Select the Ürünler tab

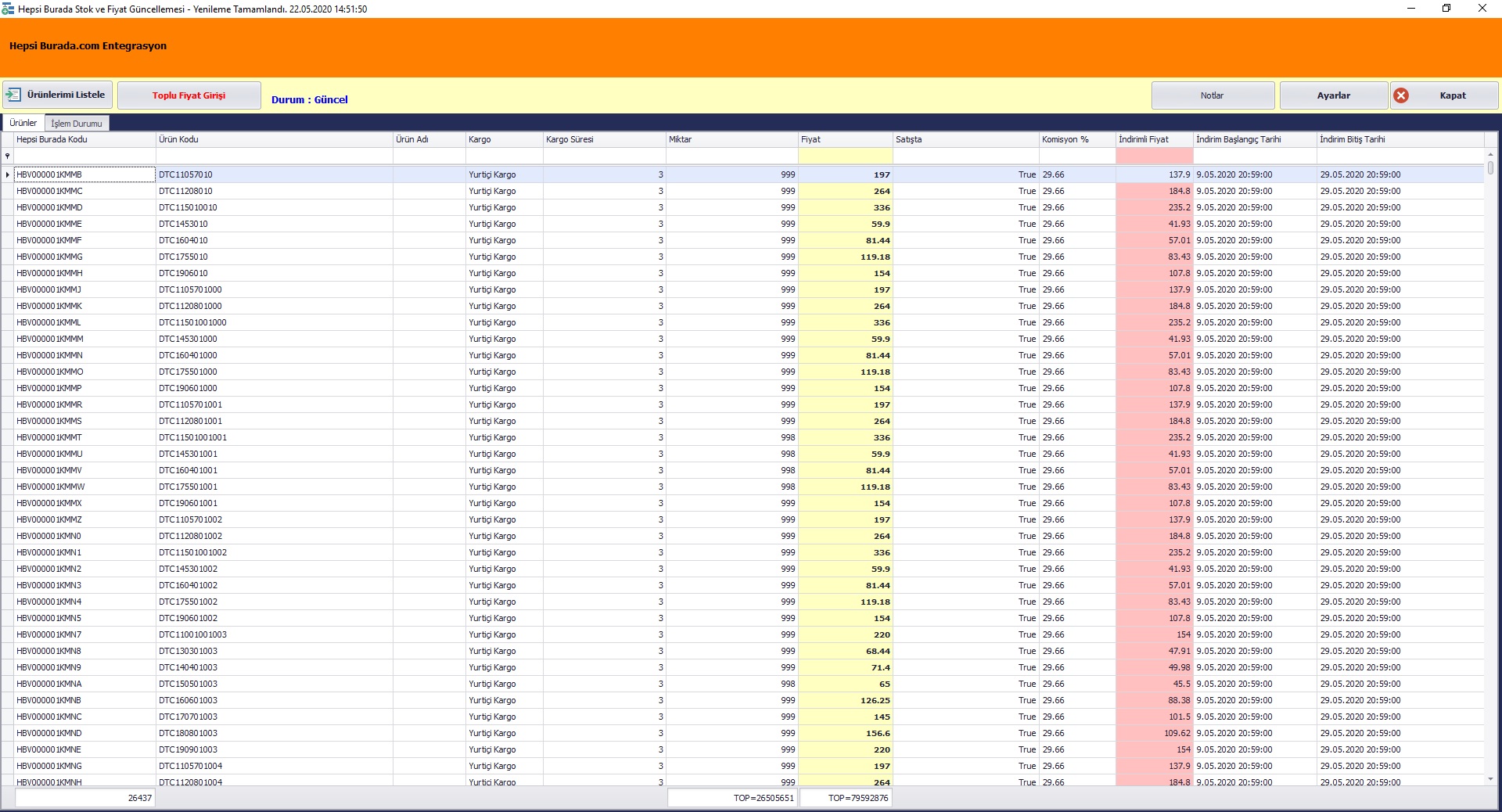[23, 123]
